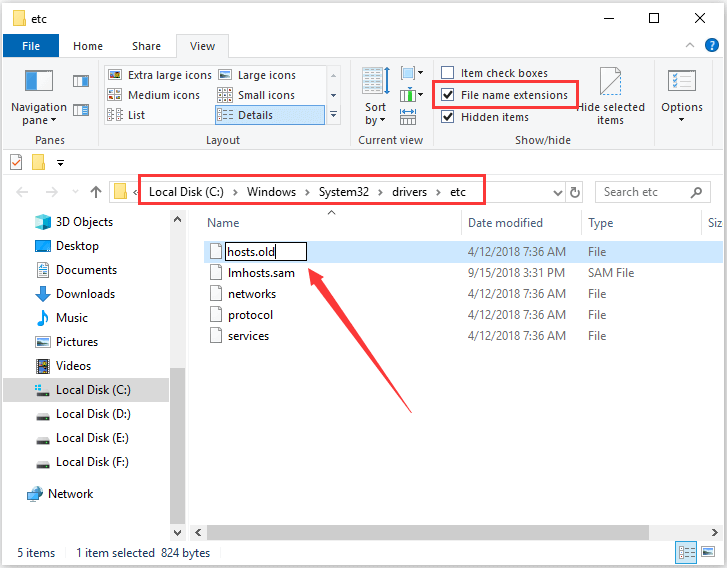This screenshot has width=727, height=568.
Task: Click System32 in the address path
Action: [x=344, y=192]
